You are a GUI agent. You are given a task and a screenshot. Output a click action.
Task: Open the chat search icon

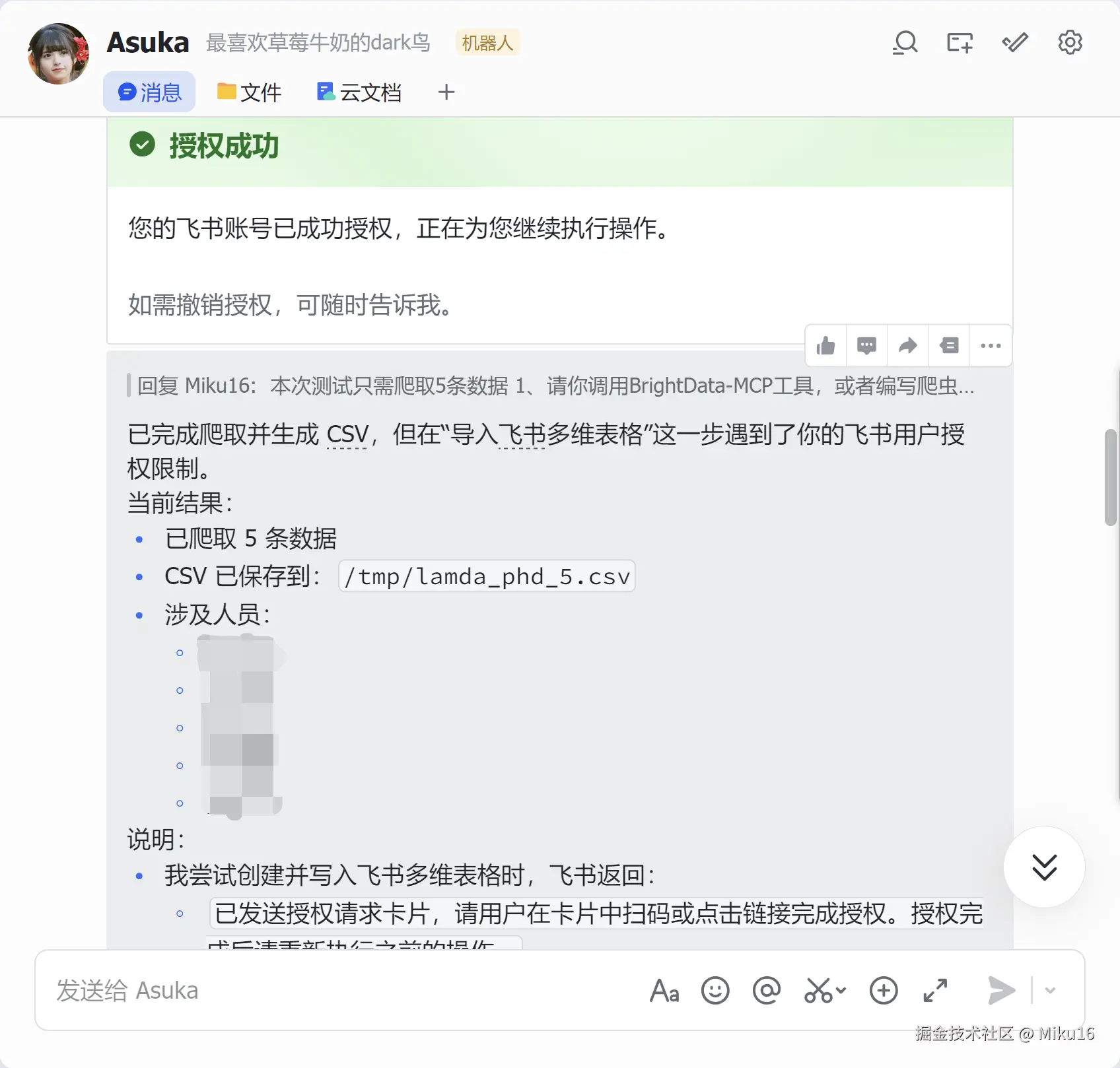pyautogui.click(x=905, y=43)
